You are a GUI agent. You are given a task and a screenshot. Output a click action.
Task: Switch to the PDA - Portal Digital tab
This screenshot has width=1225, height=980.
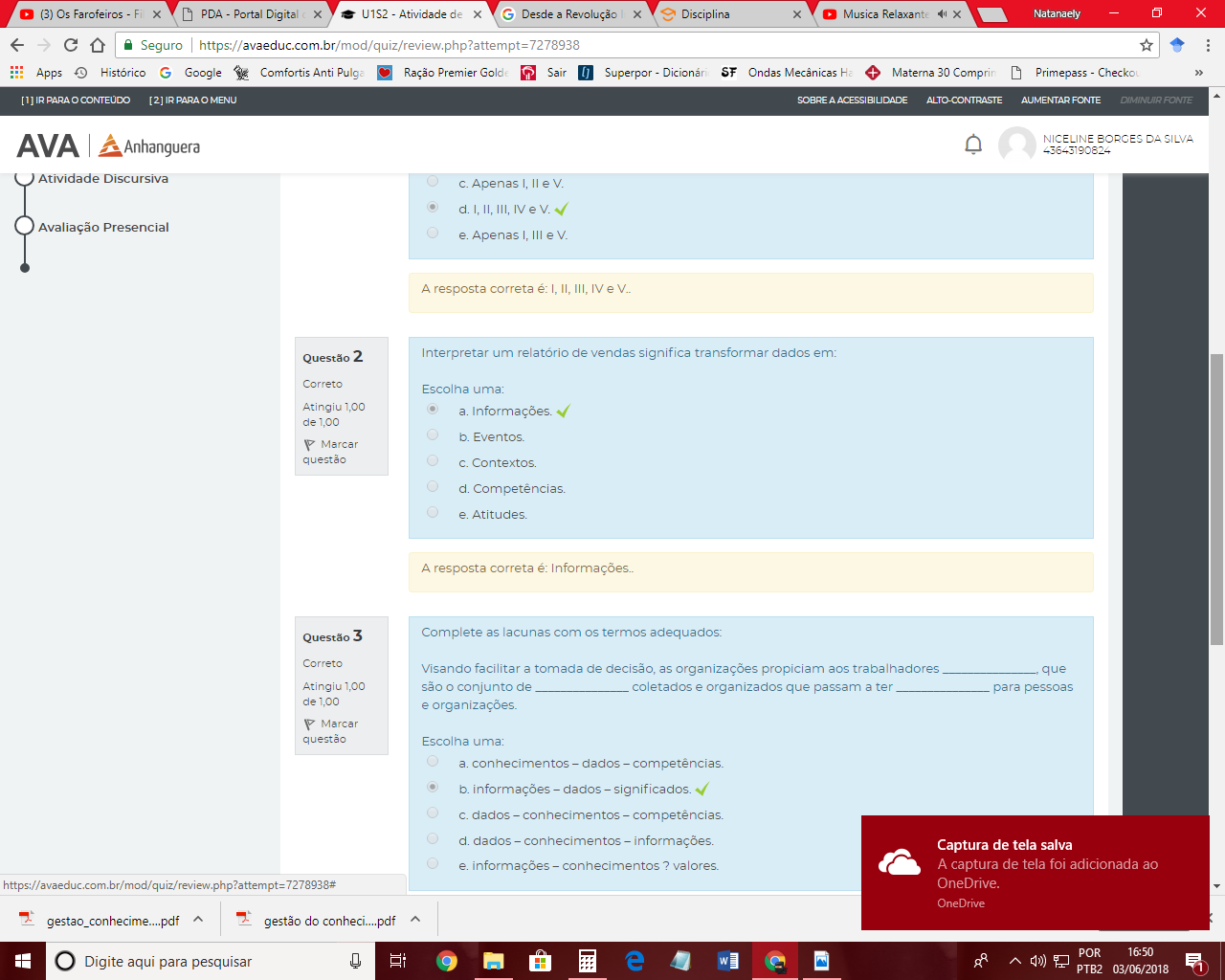pyautogui.click(x=249, y=14)
